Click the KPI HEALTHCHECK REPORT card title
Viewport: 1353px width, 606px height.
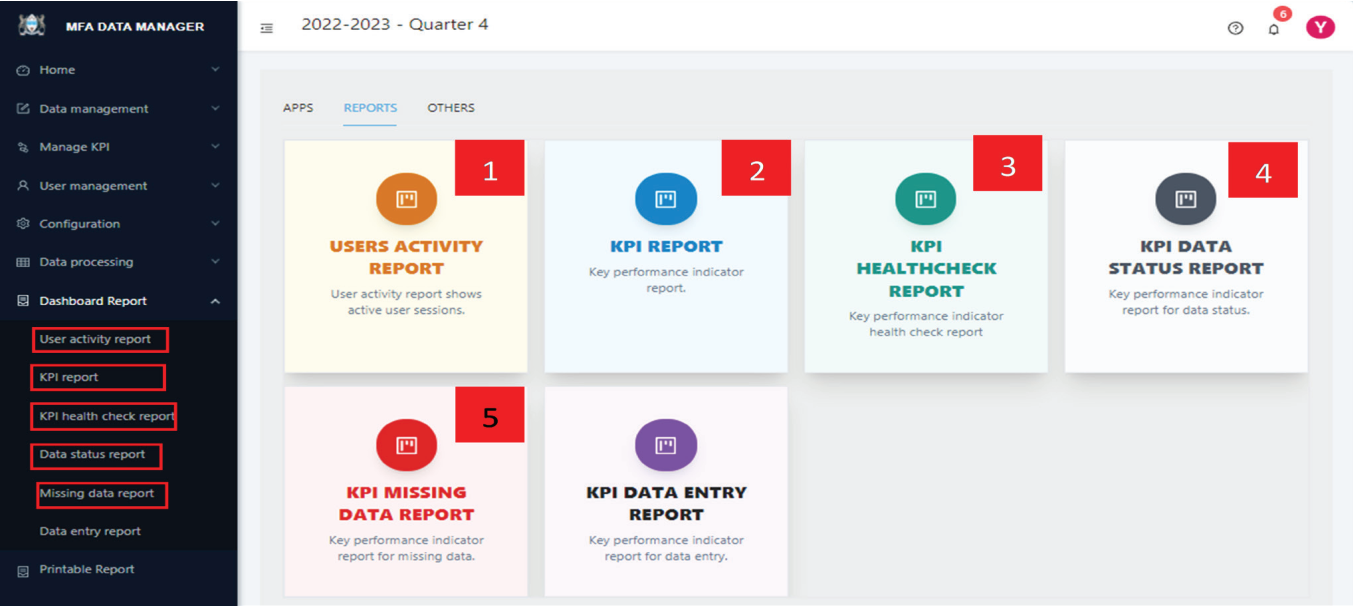[926, 269]
